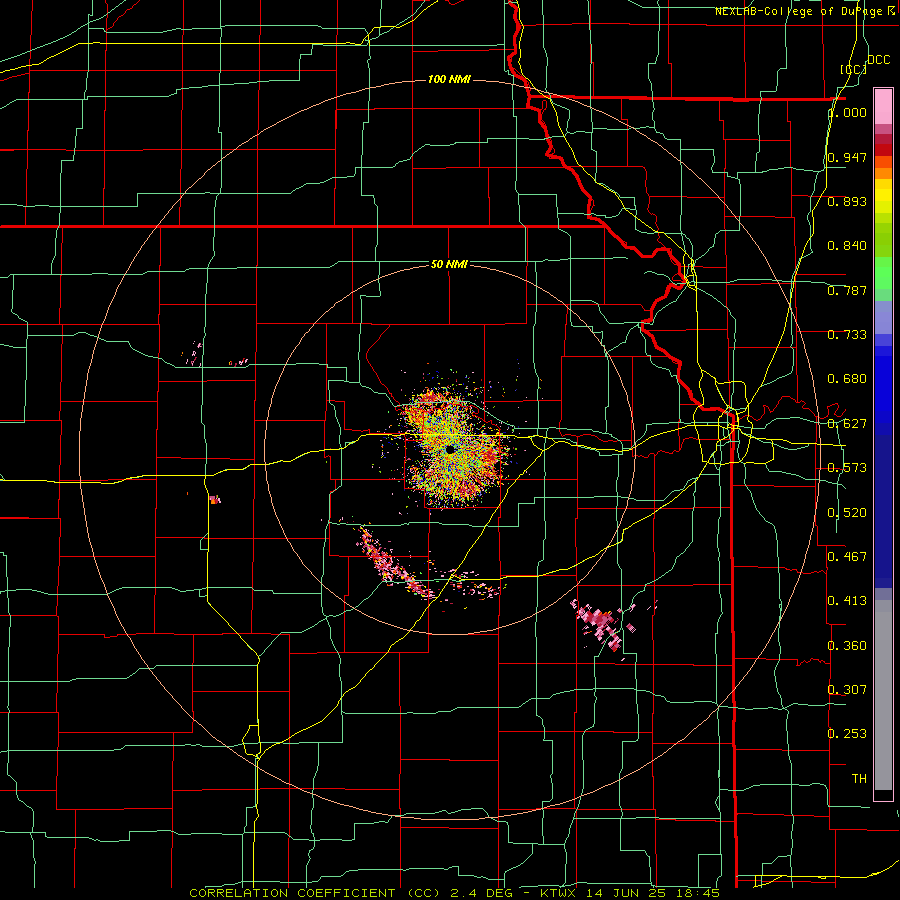Screen dimensions: 900x900
Task: Click the 0.573 value on the color scale
Action: pos(847,468)
